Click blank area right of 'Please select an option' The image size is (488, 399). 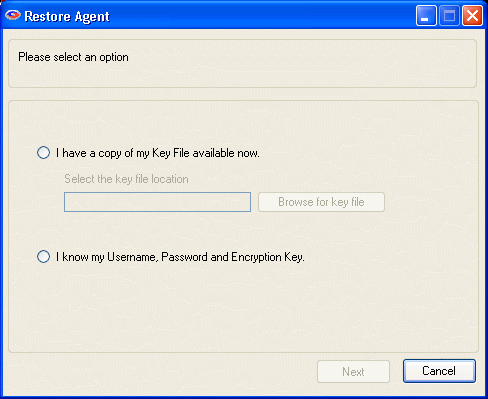tap(300, 63)
